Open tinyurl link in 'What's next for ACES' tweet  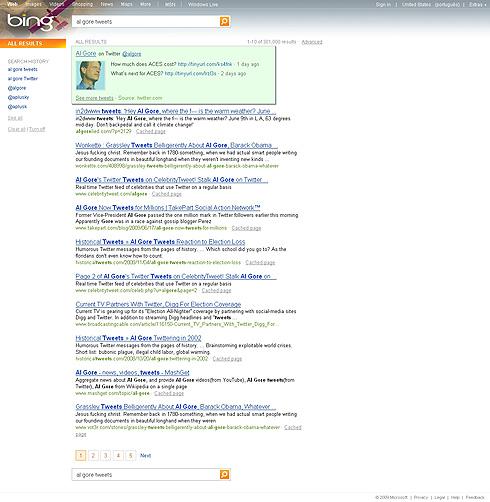click(x=190, y=73)
